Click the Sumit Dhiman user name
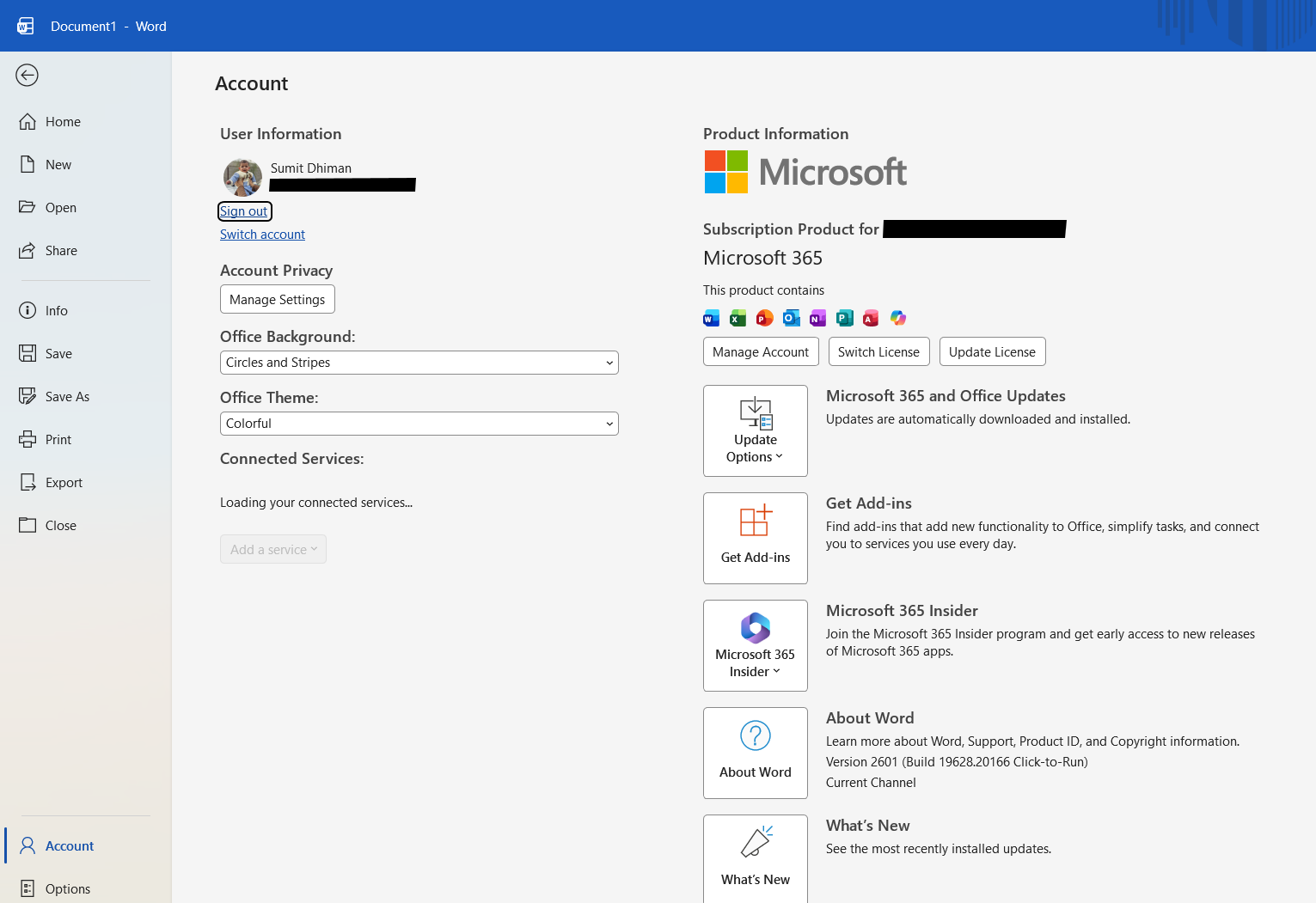 (x=311, y=168)
